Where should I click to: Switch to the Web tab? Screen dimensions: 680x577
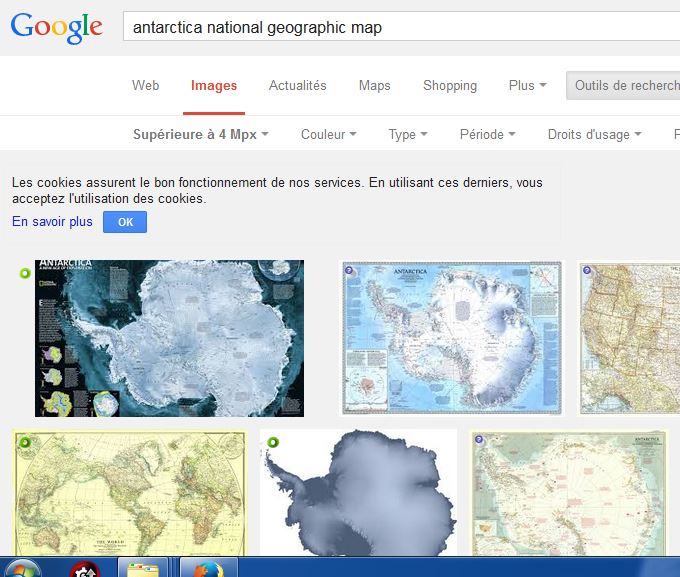coord(146,85)
